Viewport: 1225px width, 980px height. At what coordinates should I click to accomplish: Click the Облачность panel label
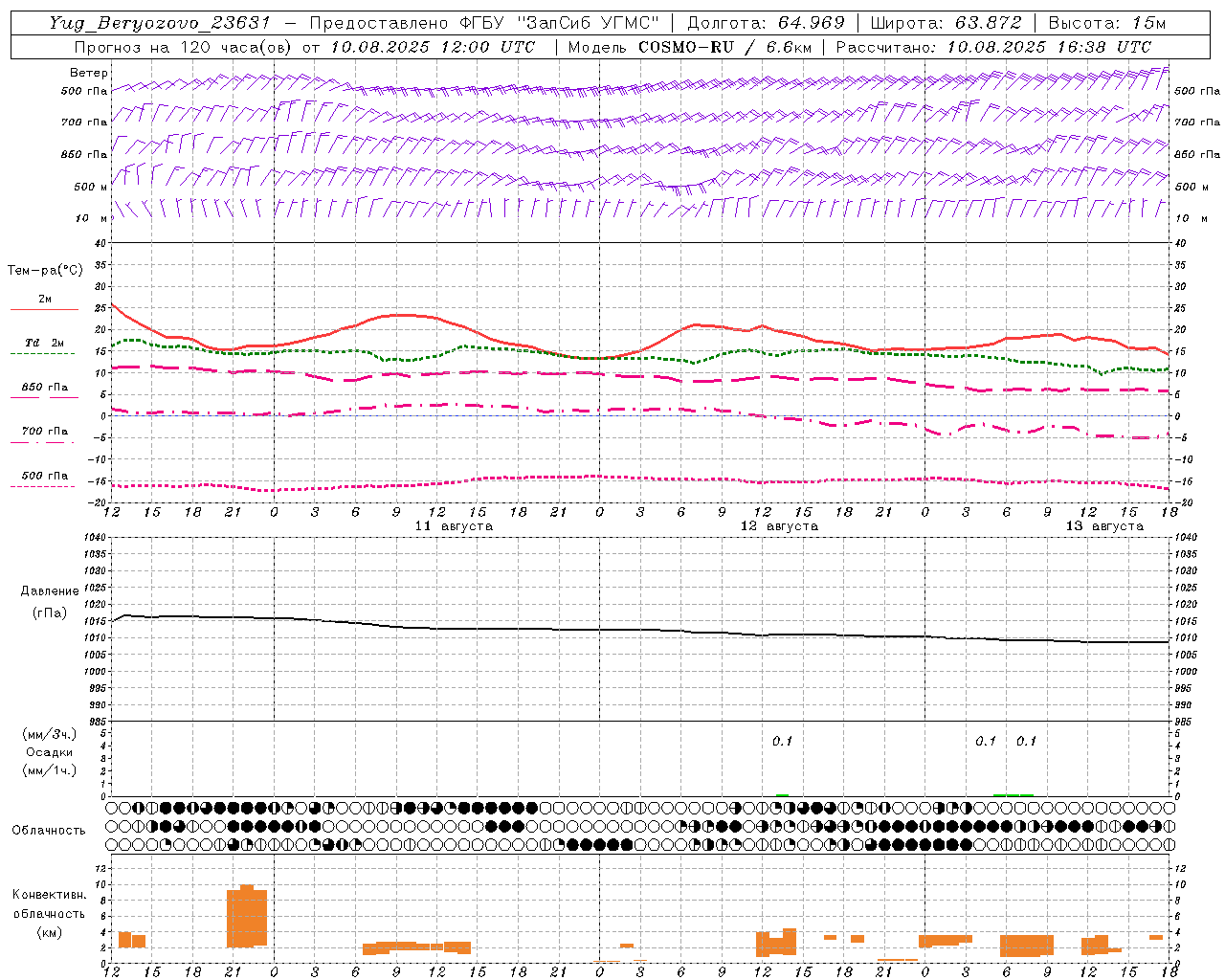coord(49,830)
